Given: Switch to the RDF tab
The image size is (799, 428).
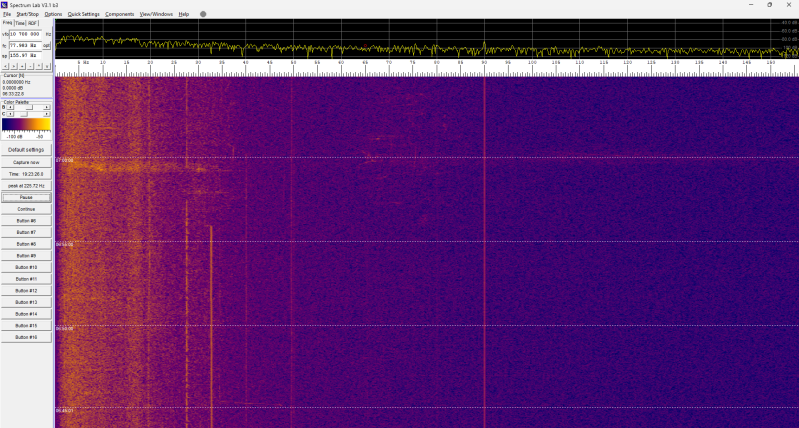Looking at the screenshot, I should tap(33, 23).
